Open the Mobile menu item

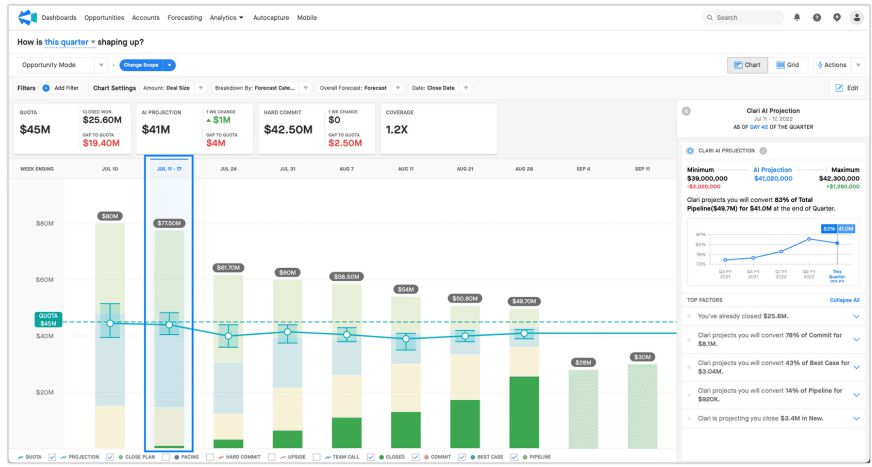(x=307, y=18)
